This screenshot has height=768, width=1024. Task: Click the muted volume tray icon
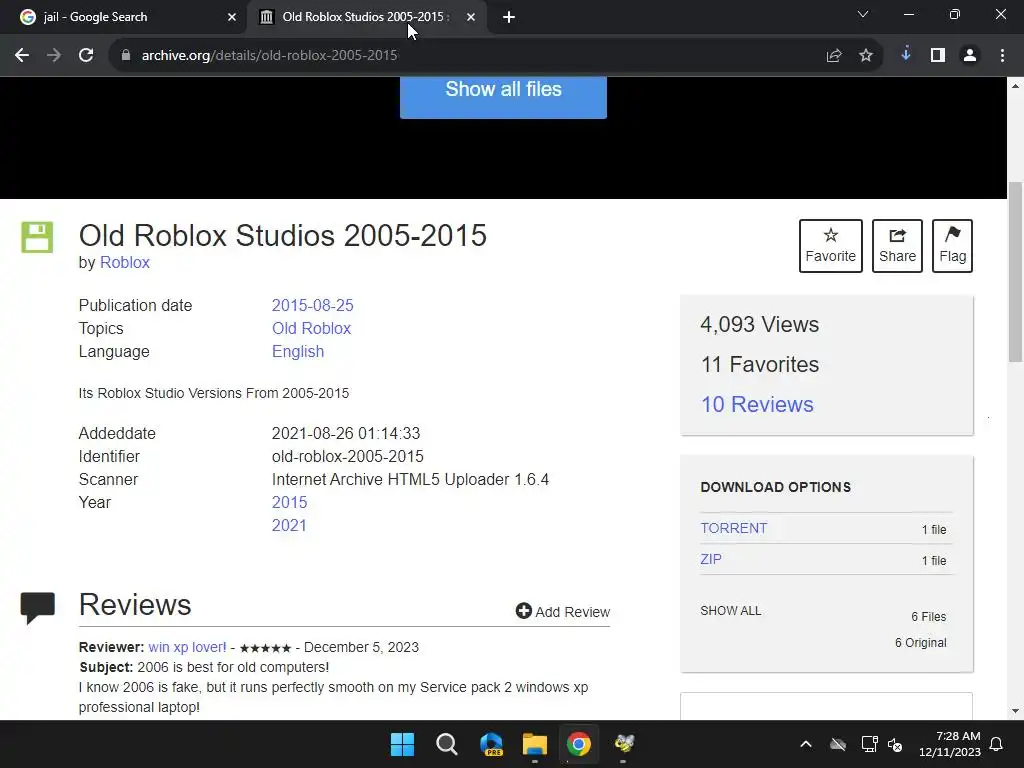pyautogui.click(x=895, y=744)
